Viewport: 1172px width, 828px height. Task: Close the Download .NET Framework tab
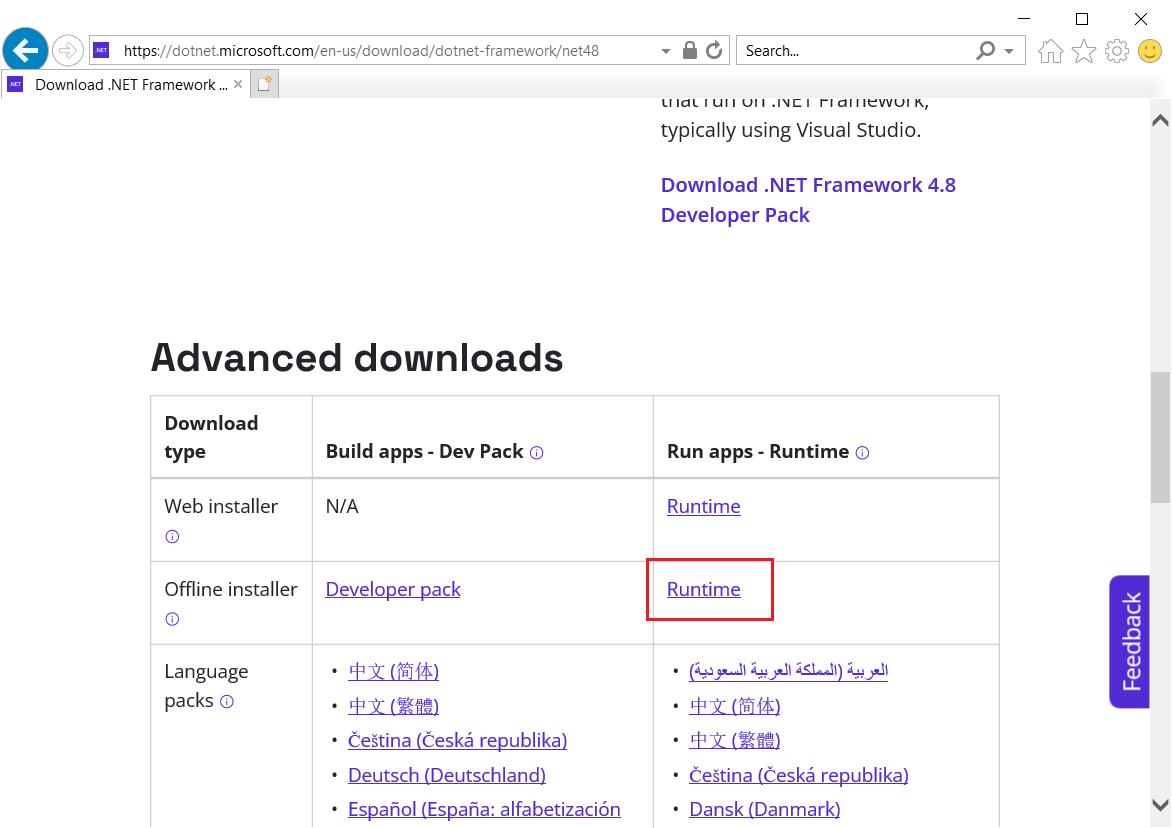238,84
